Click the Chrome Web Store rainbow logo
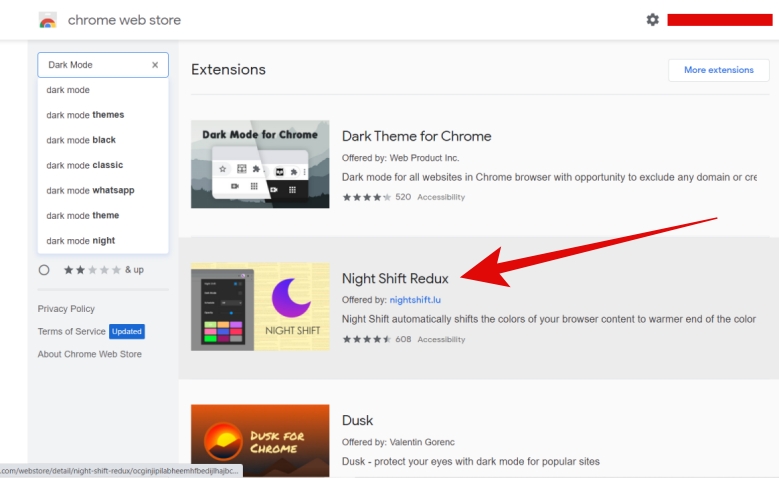The width and height of the screenshot is (779, 478). tap(48, 20)
